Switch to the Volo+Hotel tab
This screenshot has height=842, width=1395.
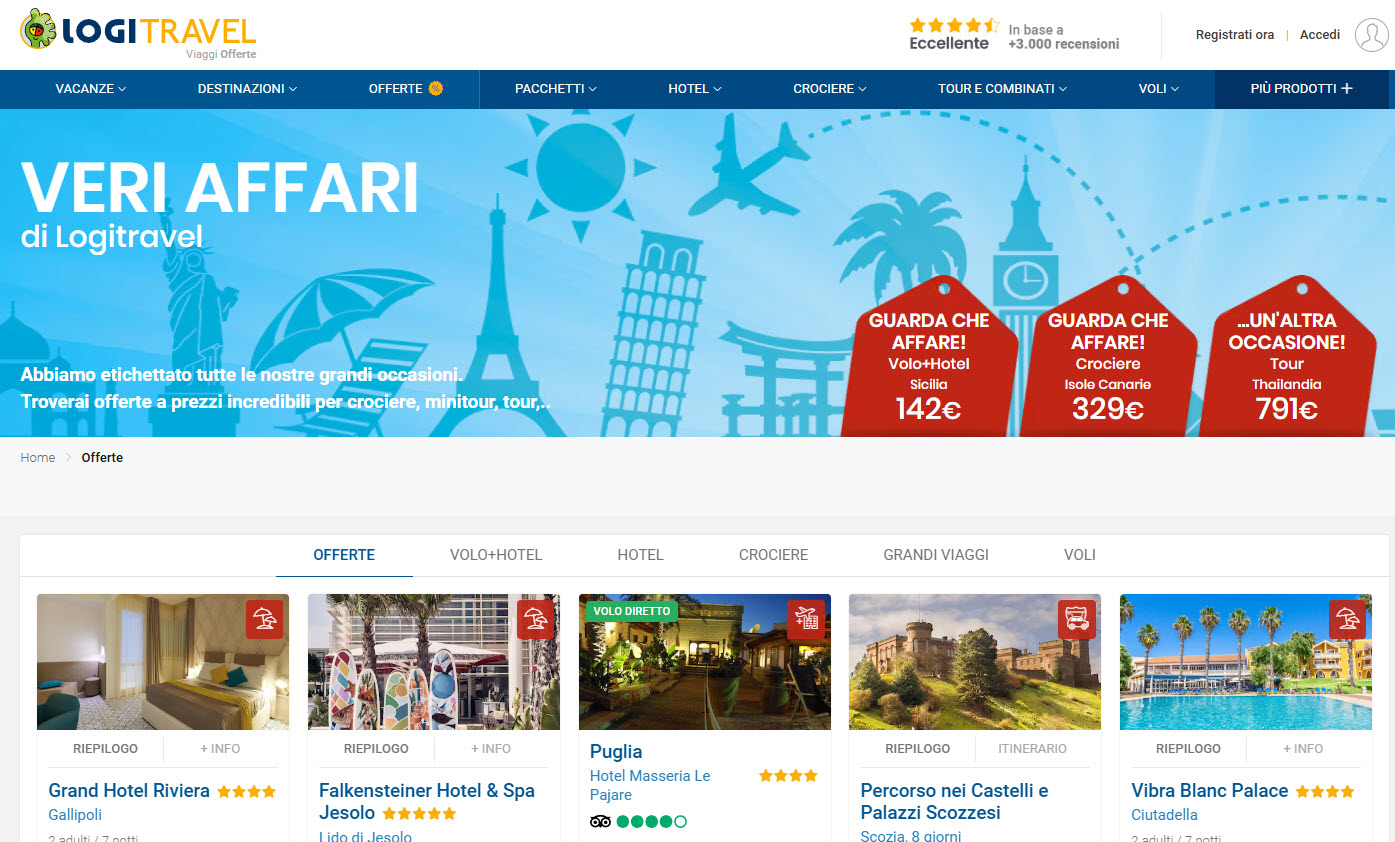tap(496, 554)
